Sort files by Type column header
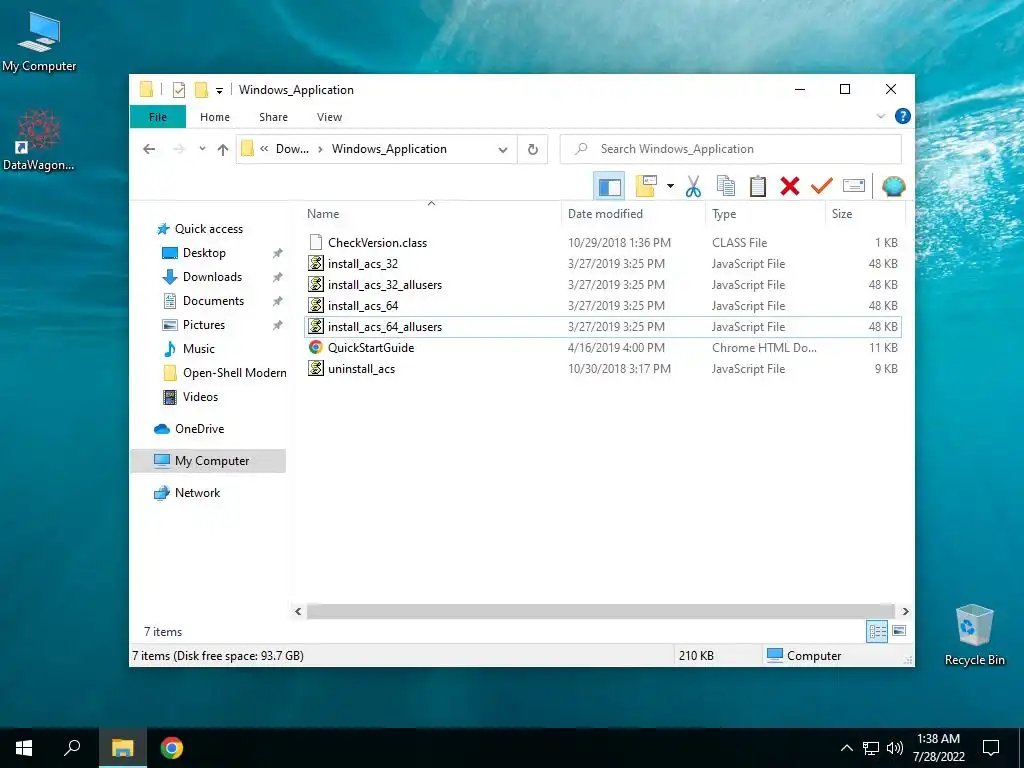The height and width of the screenshot is (768, 1024). [765, 214]
